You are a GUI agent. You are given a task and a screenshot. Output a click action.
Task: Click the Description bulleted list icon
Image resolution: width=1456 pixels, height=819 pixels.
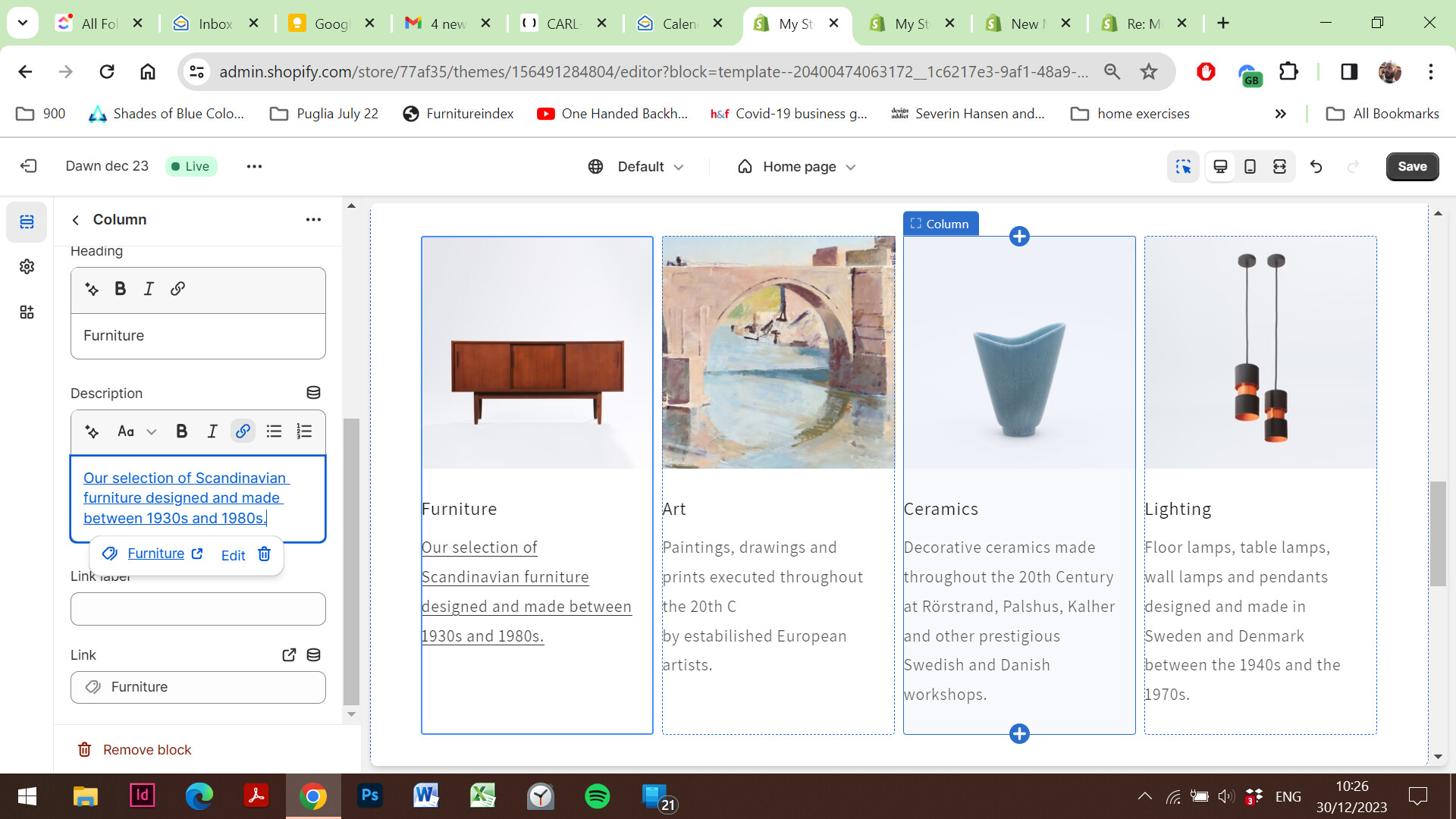(274, 431)
